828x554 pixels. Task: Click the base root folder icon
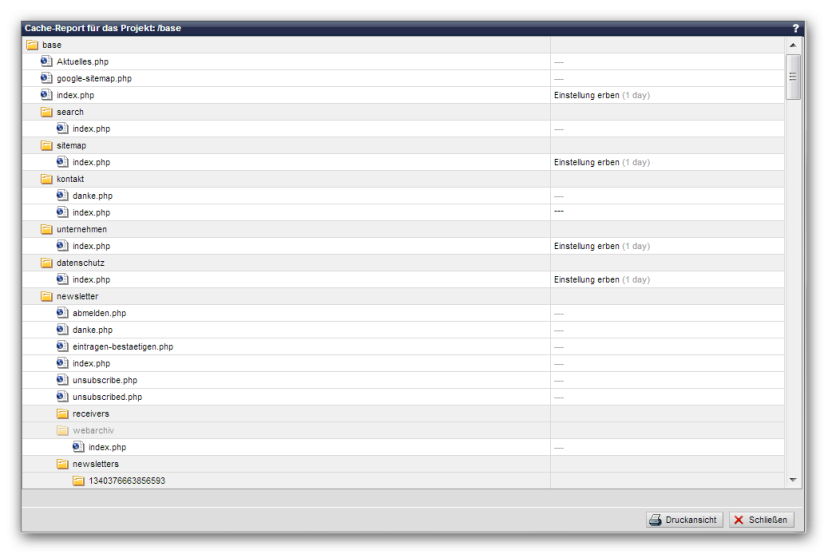point(32,45)
